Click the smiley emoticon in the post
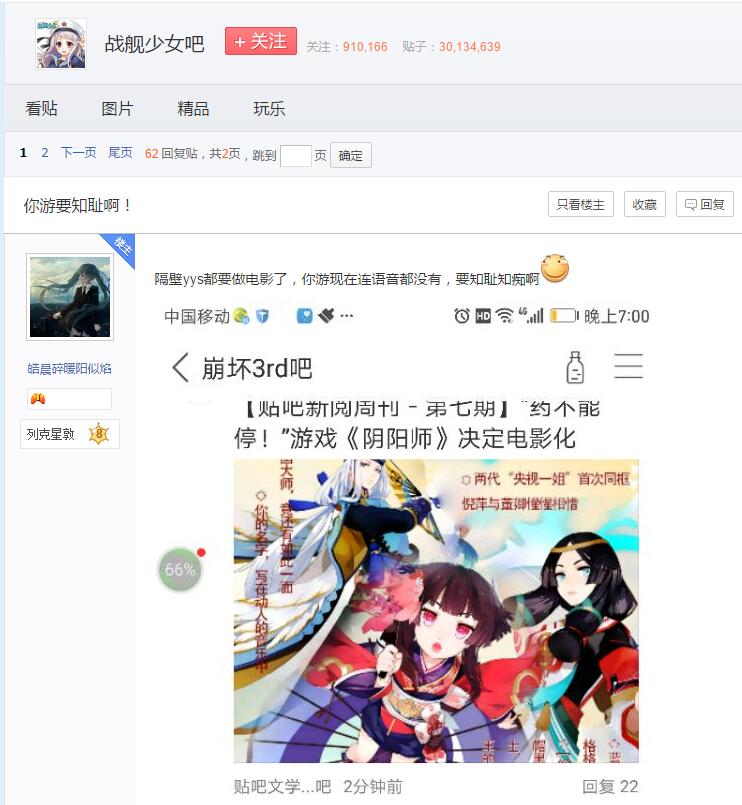742x805 pixels. [555, 267]
